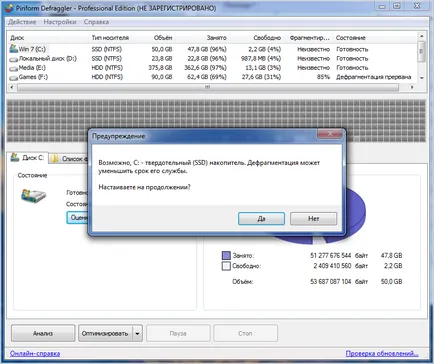
Task: Click the Занято purple color swatch
Action: [x=226, y=256]
